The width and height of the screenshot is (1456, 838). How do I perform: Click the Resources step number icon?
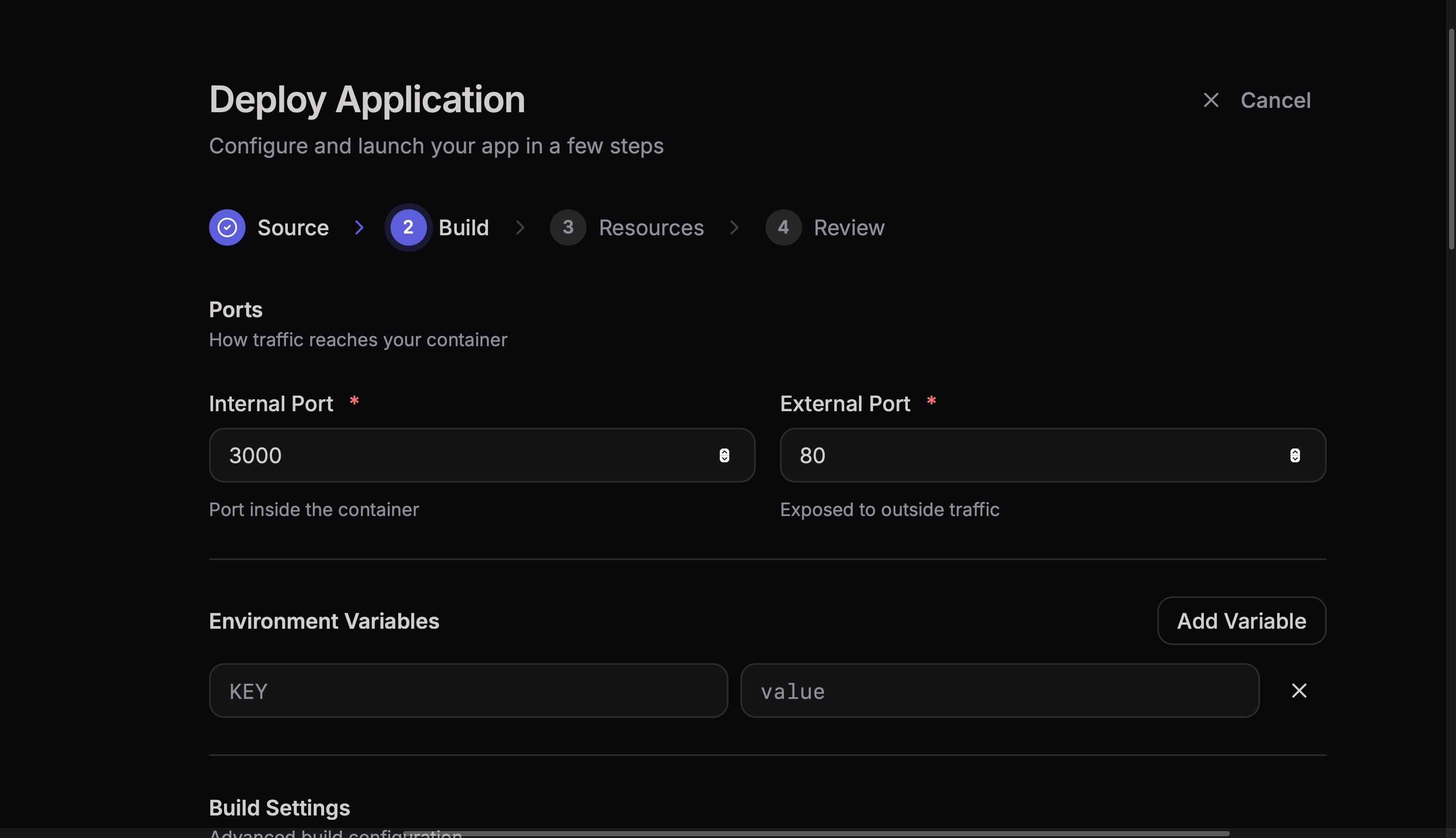(567, 227)
